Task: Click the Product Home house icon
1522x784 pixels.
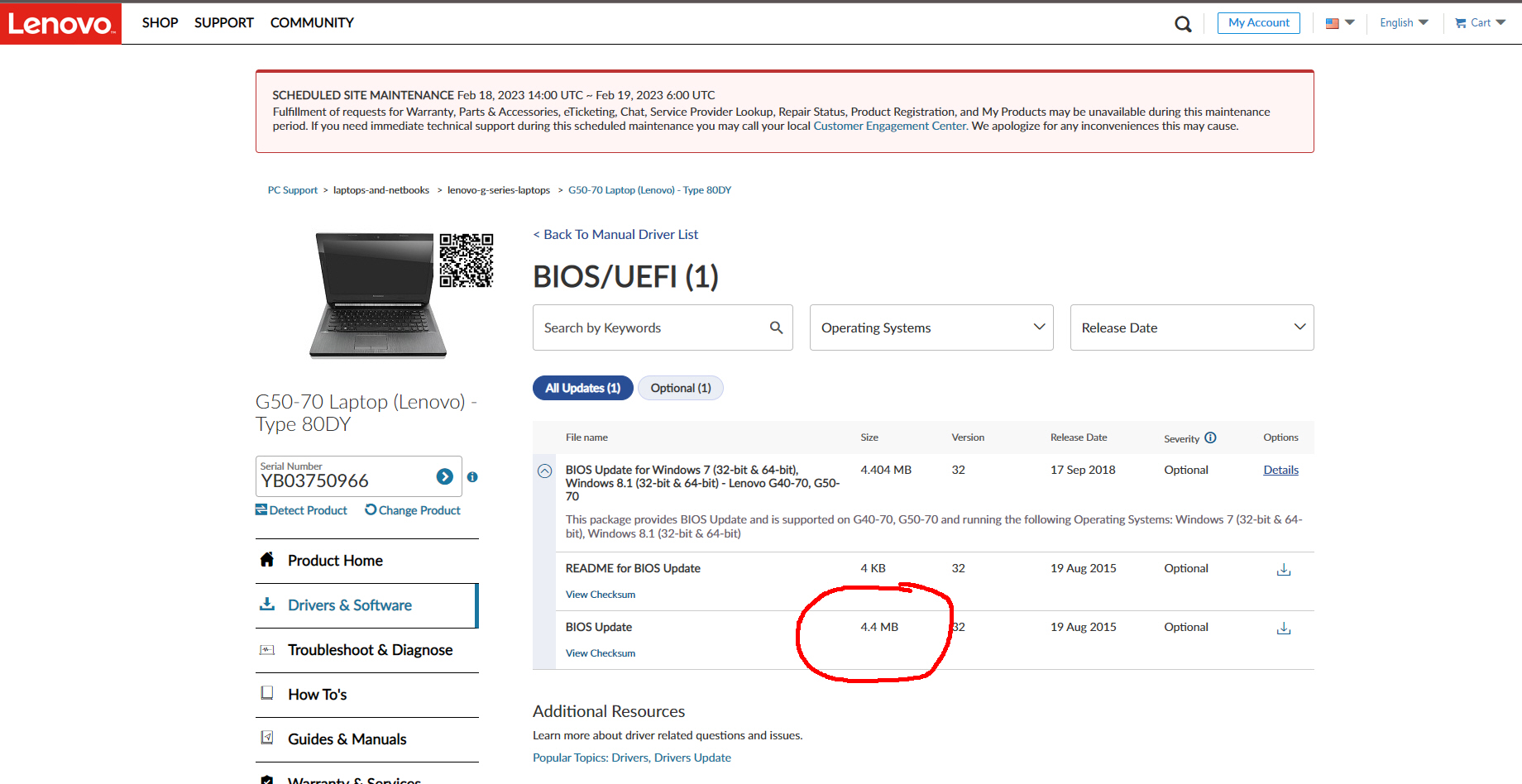Action: pyautogui.click(x=267, y=560)
